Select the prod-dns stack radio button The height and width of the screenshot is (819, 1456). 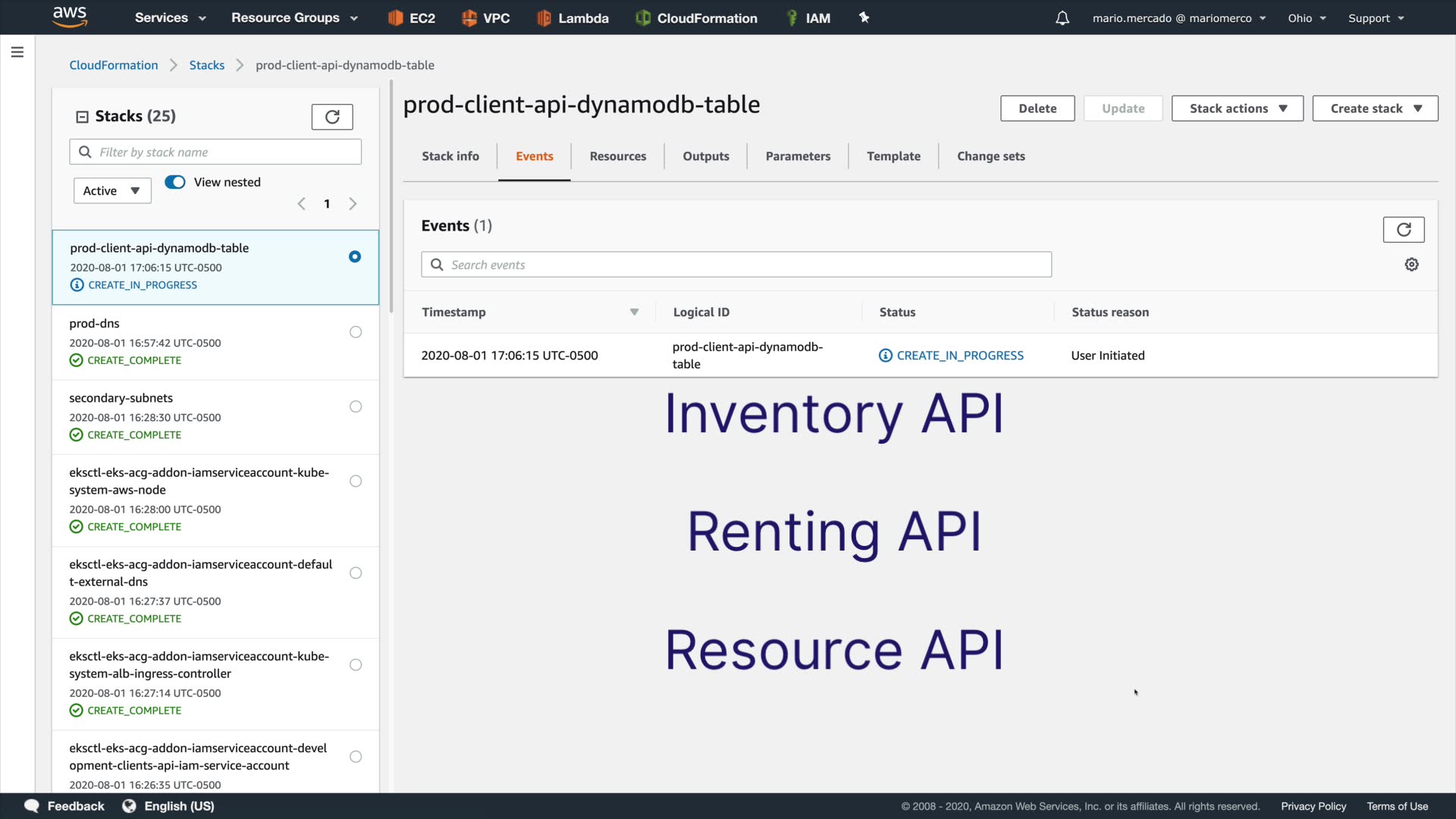coord(356,332)
